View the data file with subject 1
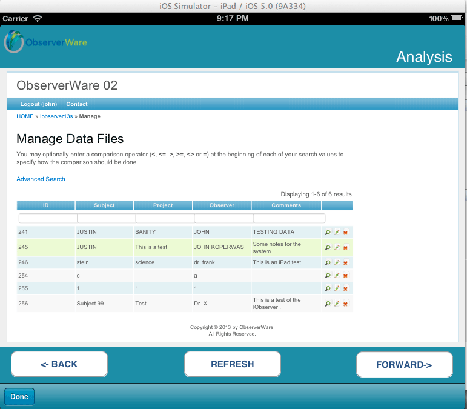Screen dimensions: 467x409 328,288
